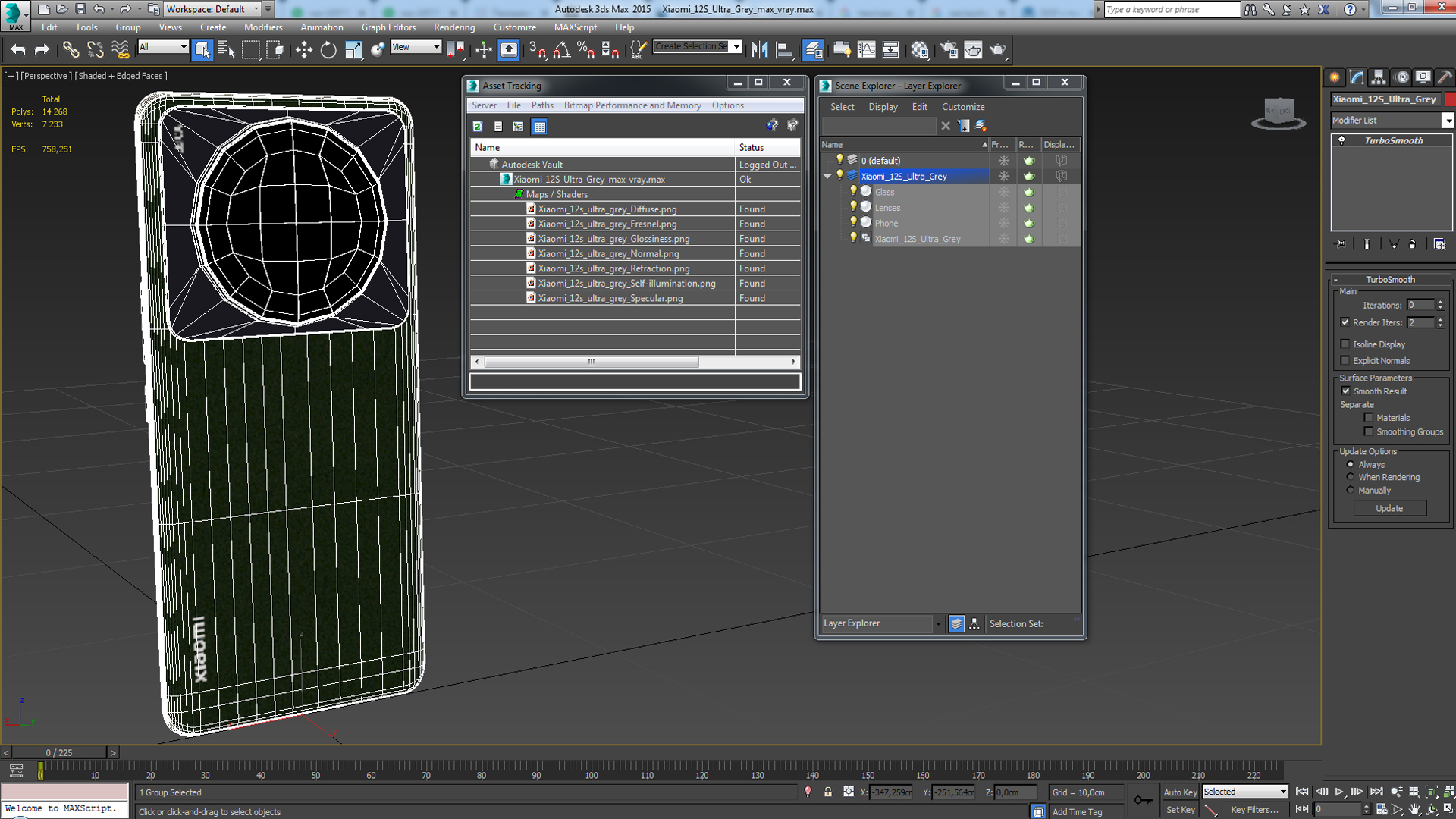Toggle Smooth Result checkbox

pyautogui.click(x=1346, y=391)
